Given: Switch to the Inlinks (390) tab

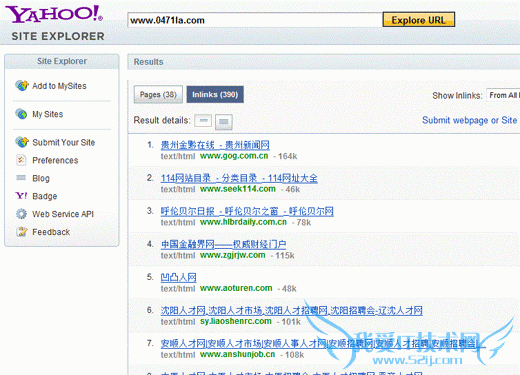Looking at the screenshot, I should pyautogui.click(x=215, y=95).
